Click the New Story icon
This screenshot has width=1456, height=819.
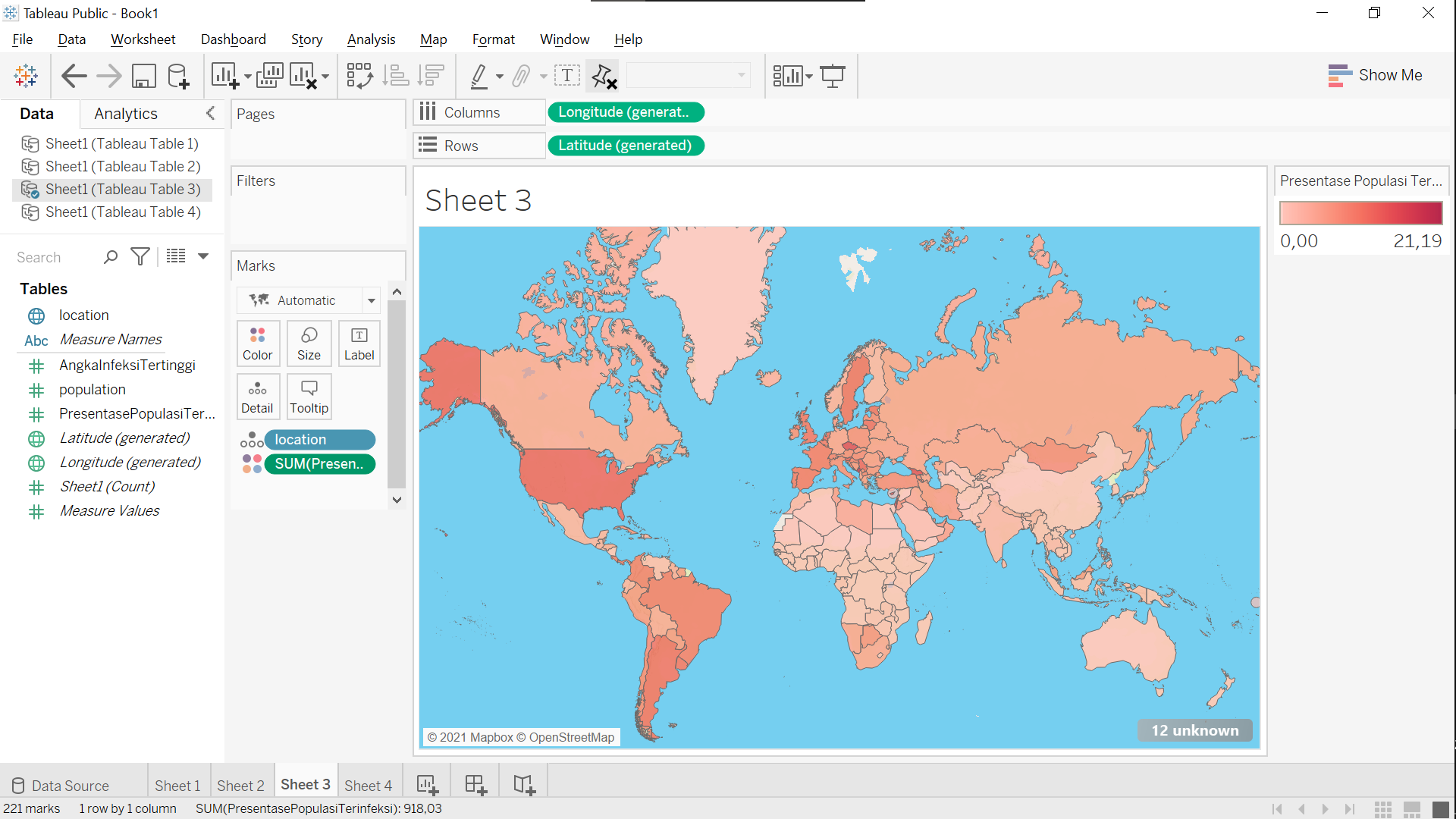pyautogui.click(x=522, y=784)
